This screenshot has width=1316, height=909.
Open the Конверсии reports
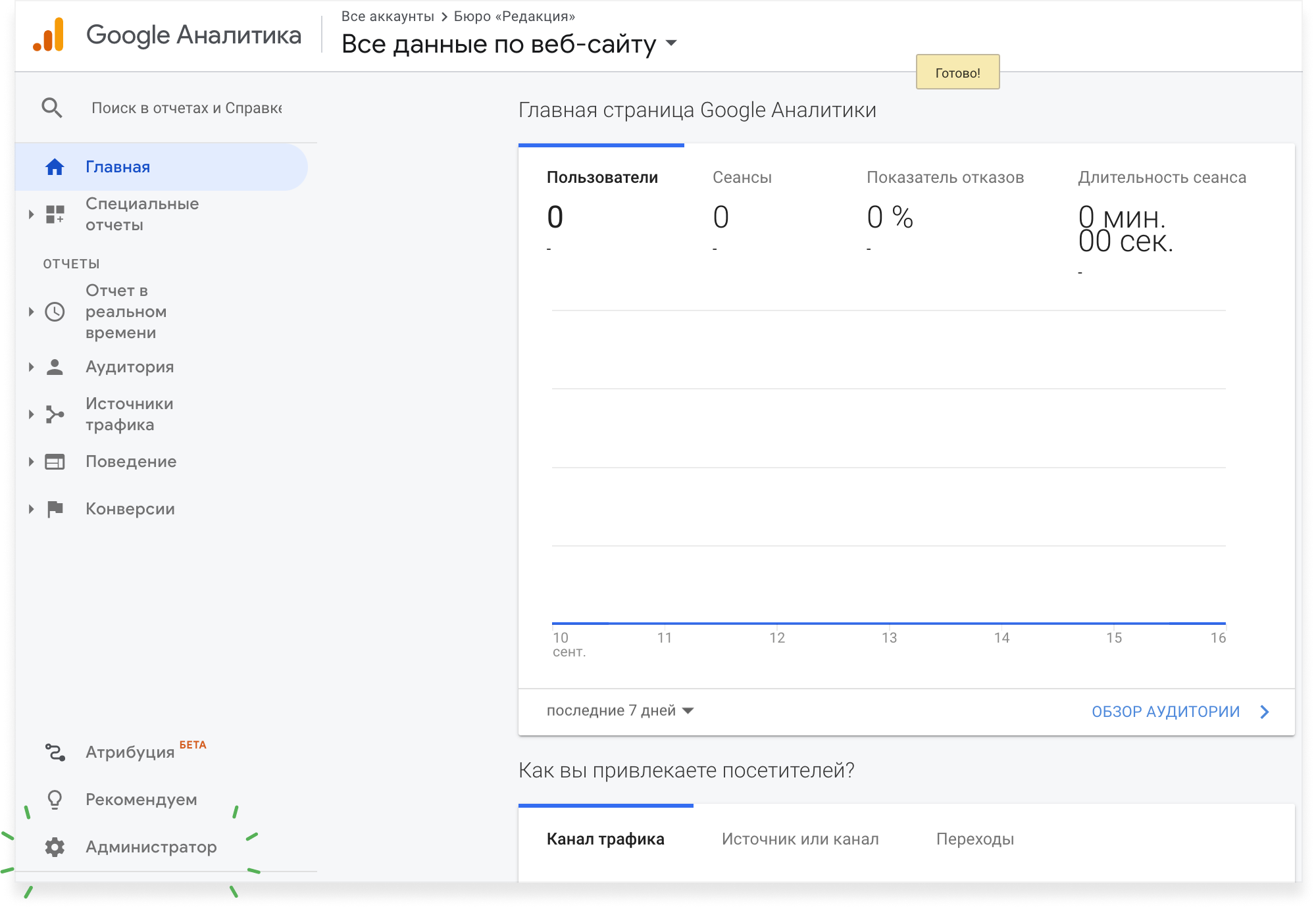point(130,509)
